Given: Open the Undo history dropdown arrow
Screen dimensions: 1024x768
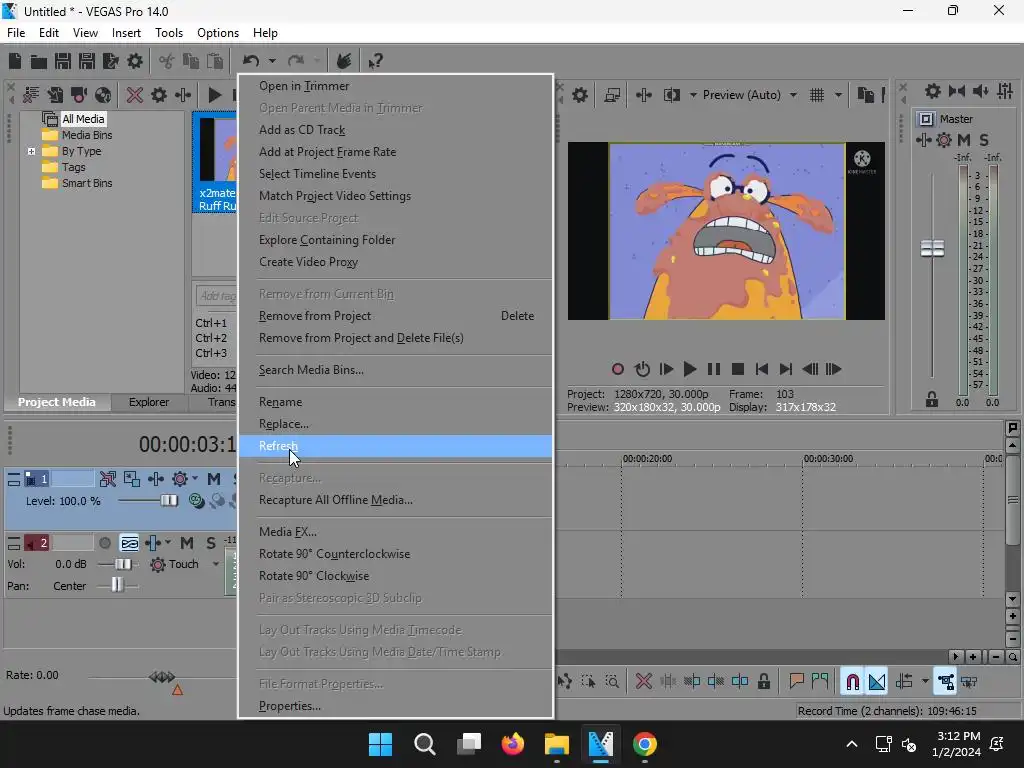Looking at the screenshot, I should 272,61.
